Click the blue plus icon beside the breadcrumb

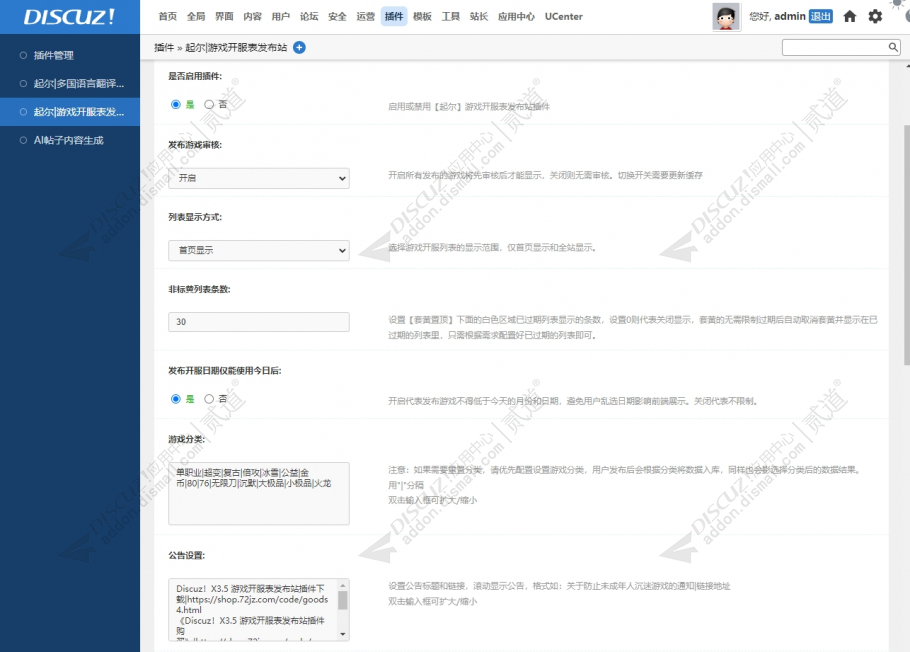coord(299,48)
